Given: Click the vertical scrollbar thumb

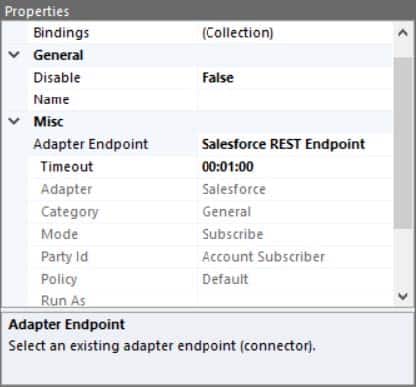Looking at the screenshot, I should 403,143.
